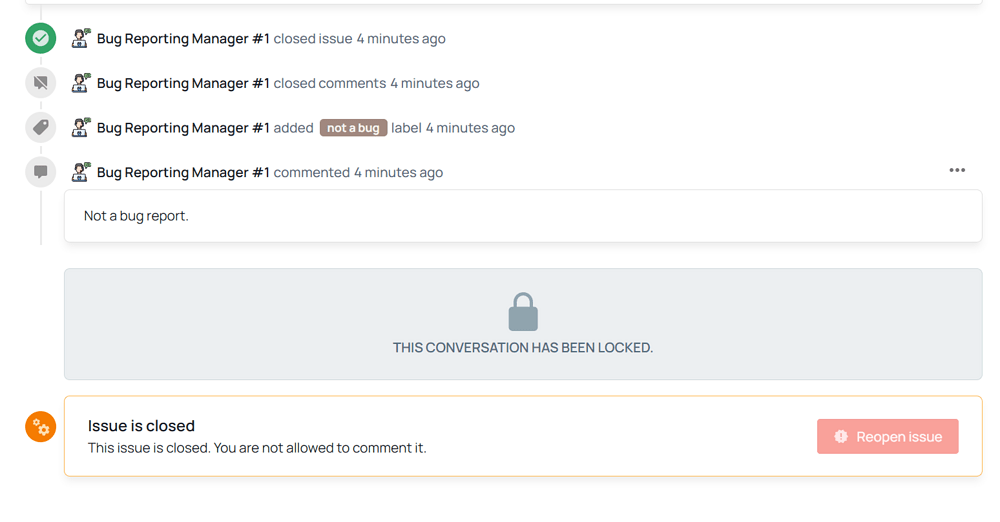Viewport: 1000px width, 522px height.
Task: Open Bug Reporting Manager #1 in added label row
Action: pyautogui.click(x=183, y=128)
